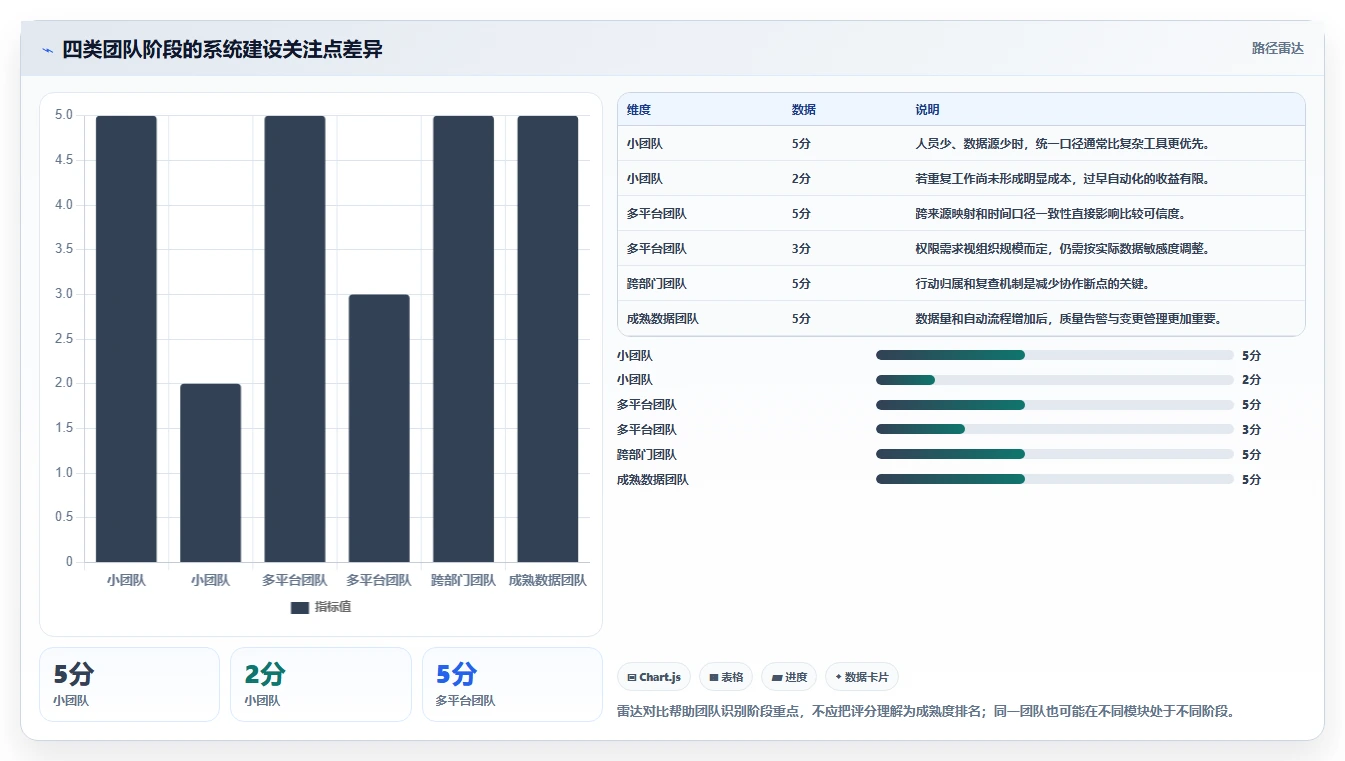
Task: Click the progress bar ending with 3分
Action: tap(1054, 429)
